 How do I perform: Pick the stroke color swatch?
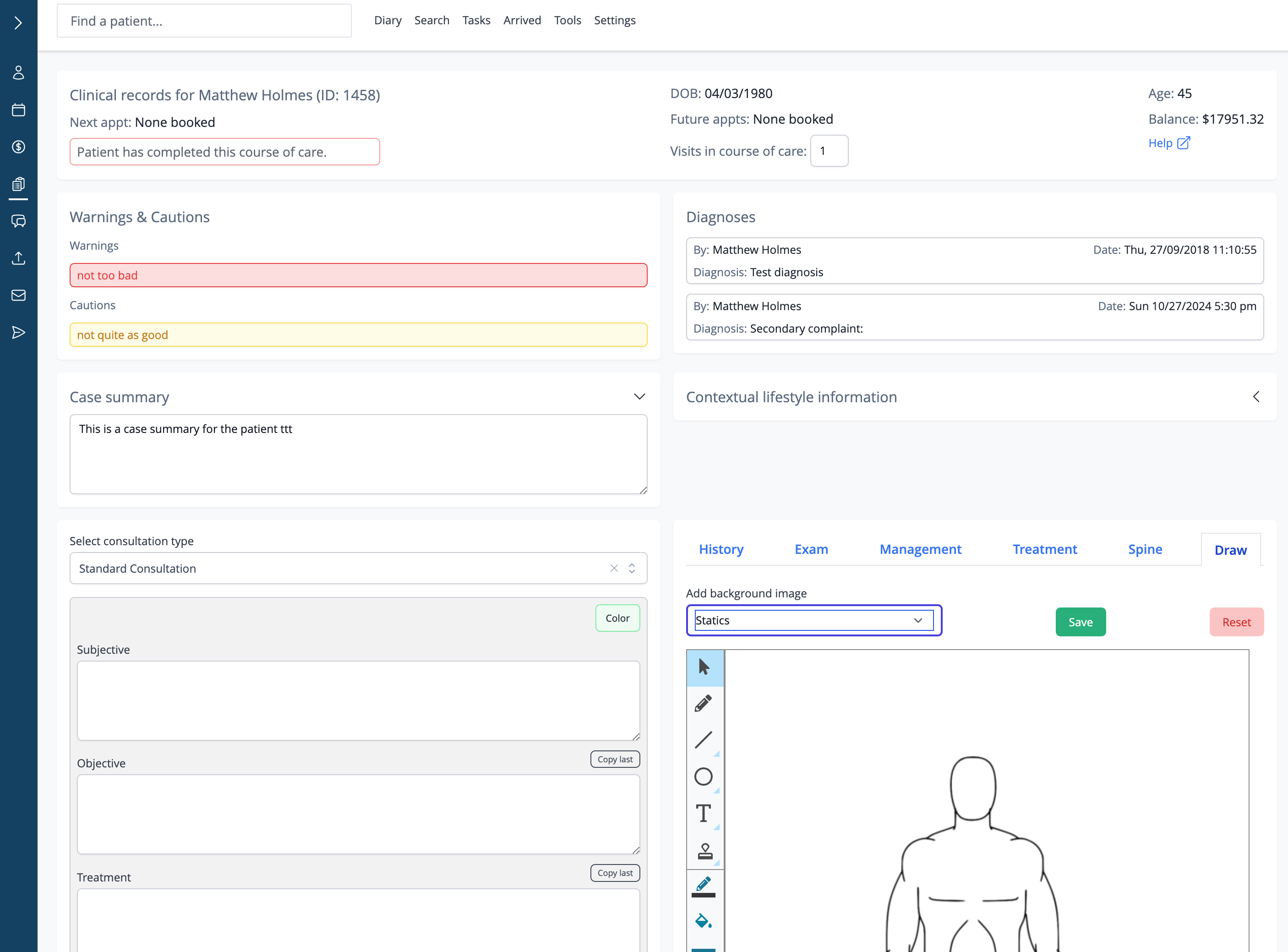tap(704, 886)
